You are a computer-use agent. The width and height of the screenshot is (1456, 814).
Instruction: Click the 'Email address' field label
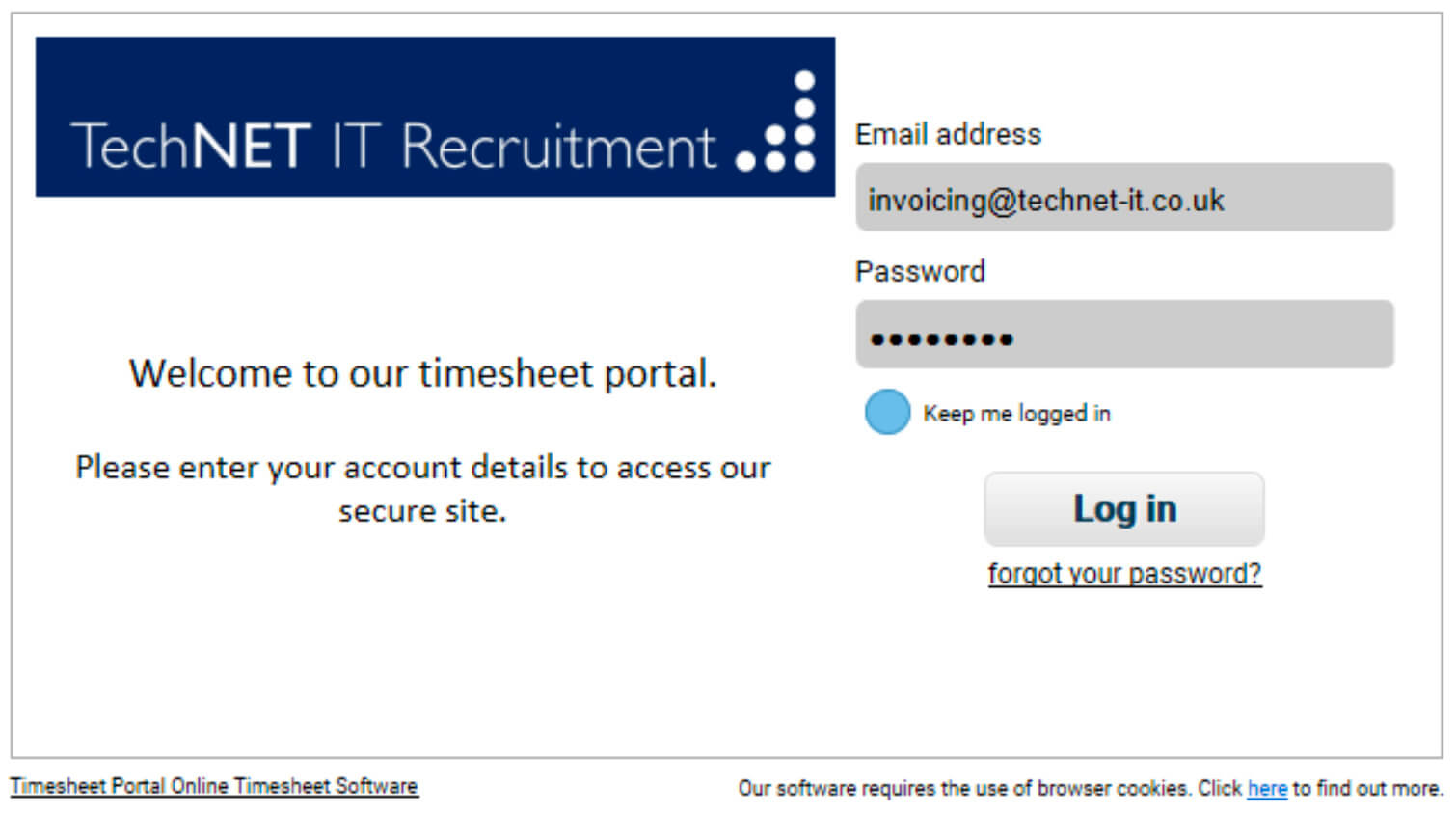click(x=948, y=134)
